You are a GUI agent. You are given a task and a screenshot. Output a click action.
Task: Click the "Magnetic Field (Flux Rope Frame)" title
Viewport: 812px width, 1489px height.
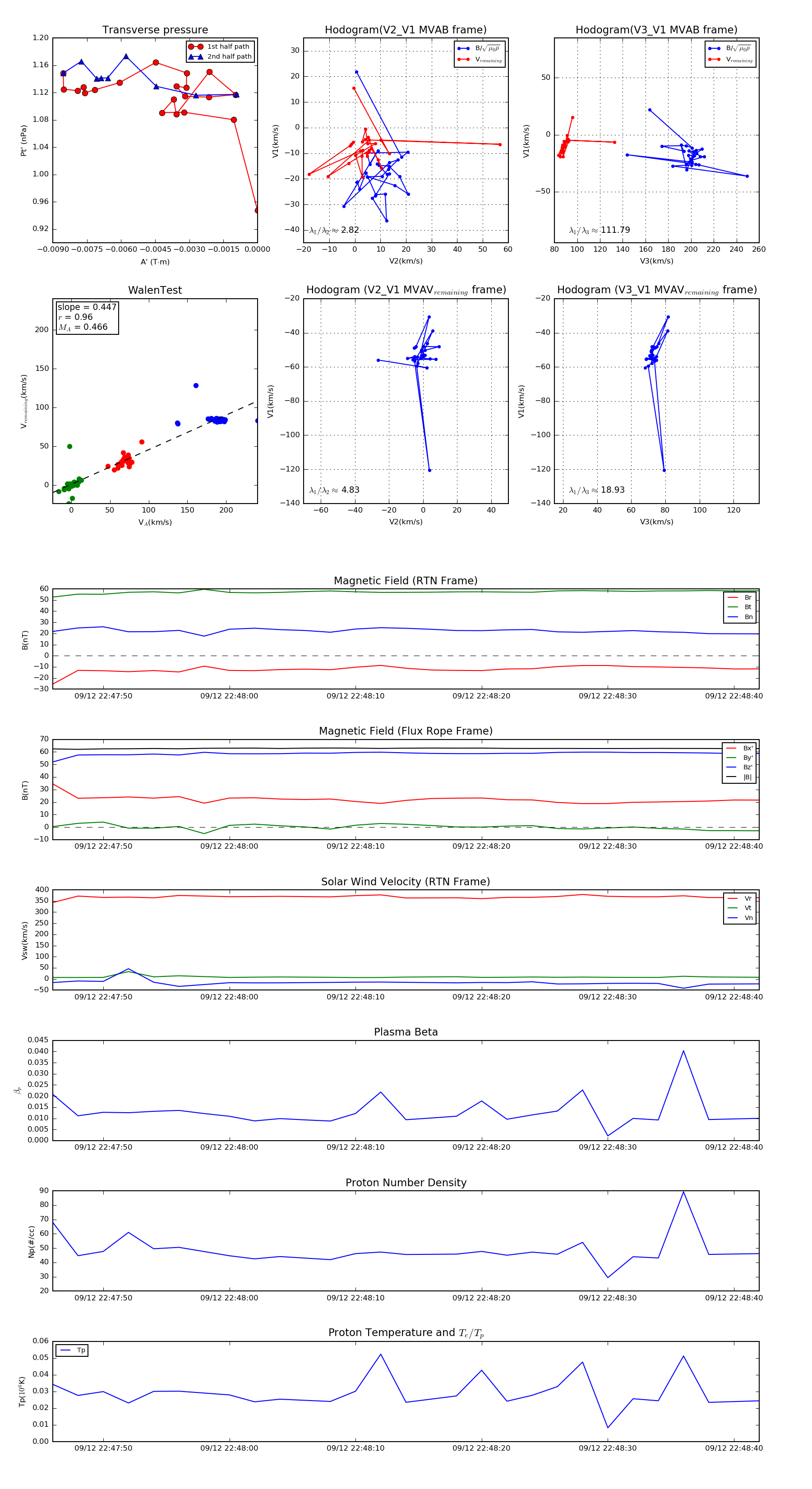pyautogui.click(x=406, y=731)
